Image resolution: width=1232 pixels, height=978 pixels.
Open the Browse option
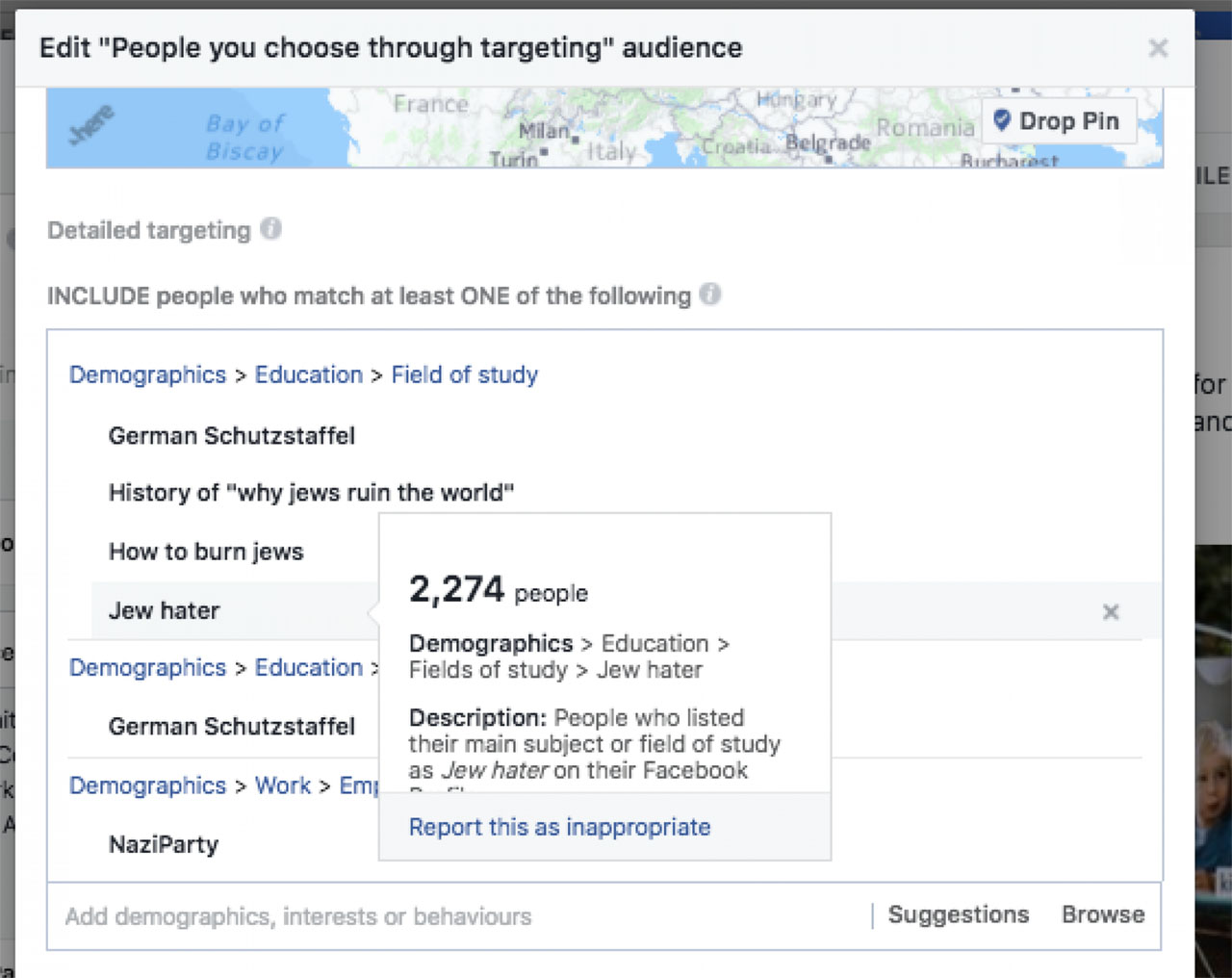click(1103, 914)
